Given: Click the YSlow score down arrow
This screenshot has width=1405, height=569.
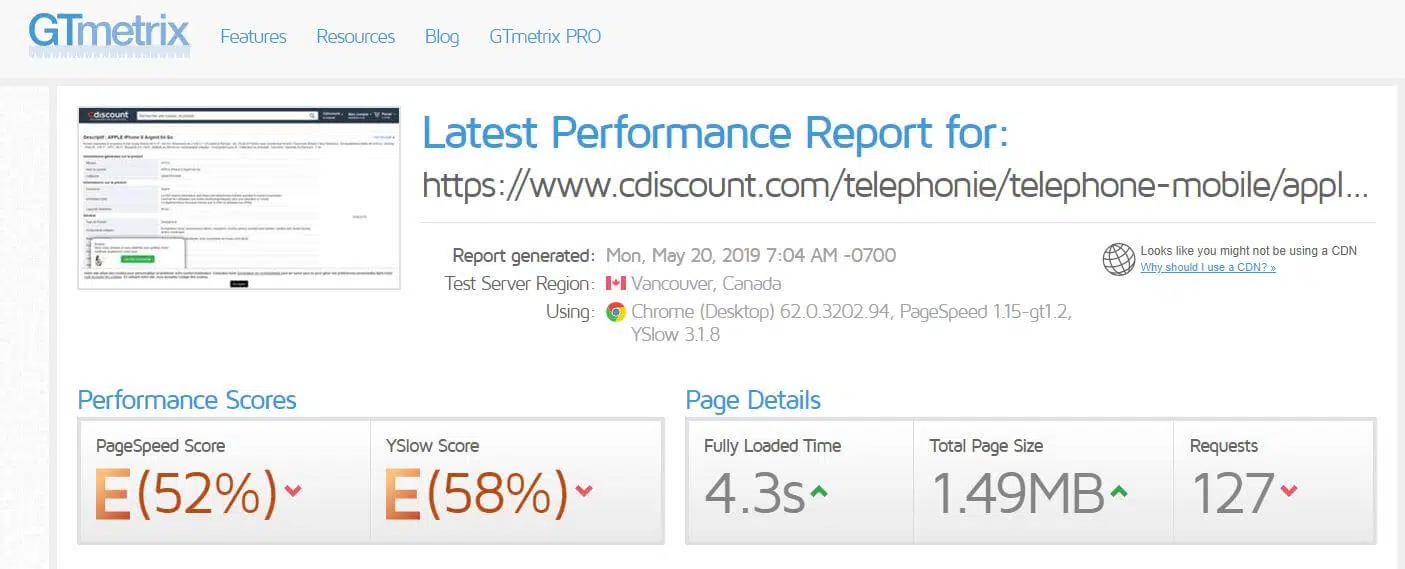Looking at the screenshot, I should click(584, 490).
